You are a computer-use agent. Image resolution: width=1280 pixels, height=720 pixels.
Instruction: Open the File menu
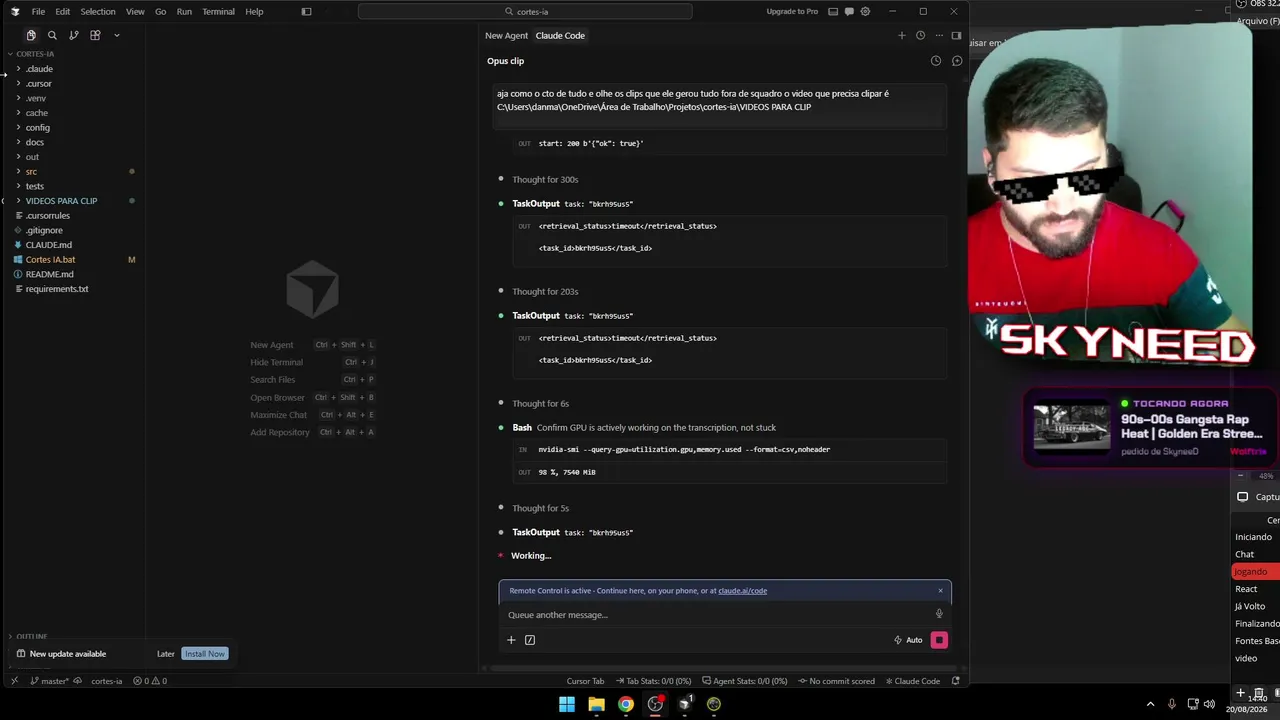(38, 12)
